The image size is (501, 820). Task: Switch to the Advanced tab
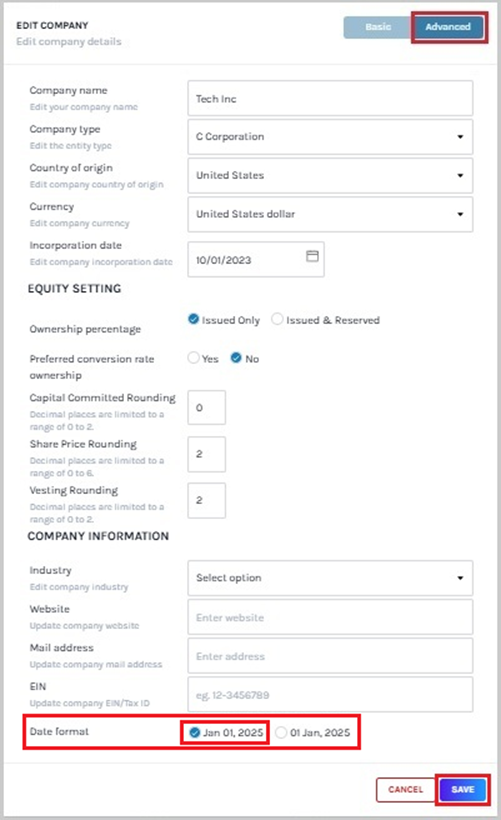[x=449, y=27]
